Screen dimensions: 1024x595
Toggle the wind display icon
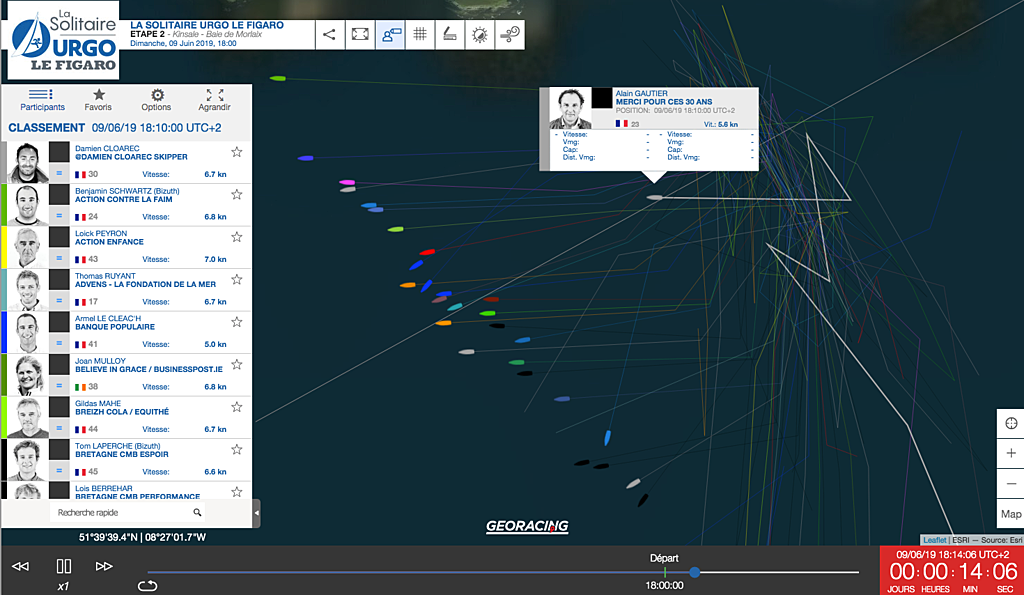pos(510,35)
